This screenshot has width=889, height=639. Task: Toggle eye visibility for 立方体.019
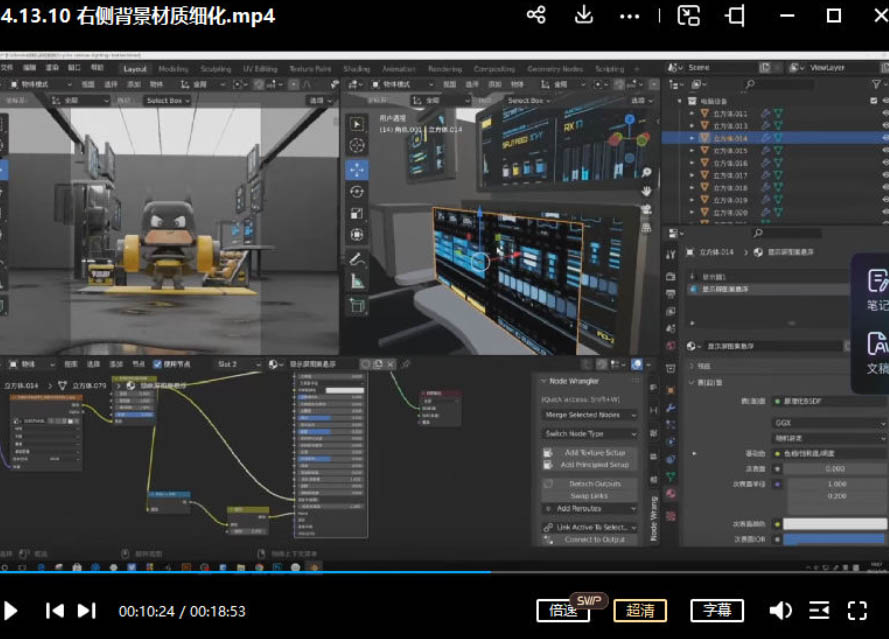[x=885, y=200]
